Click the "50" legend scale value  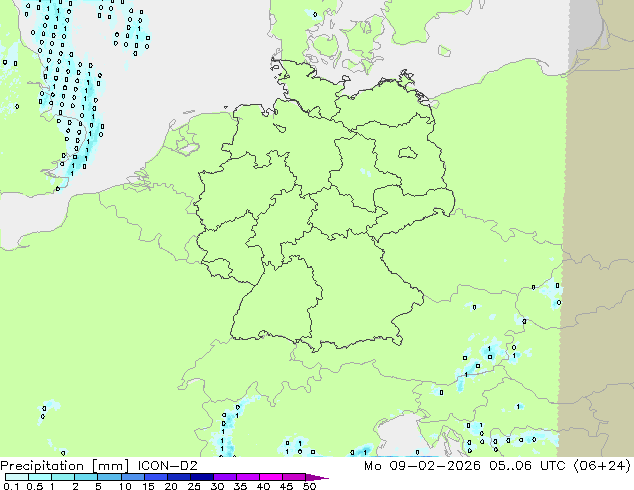coord(309,486)
